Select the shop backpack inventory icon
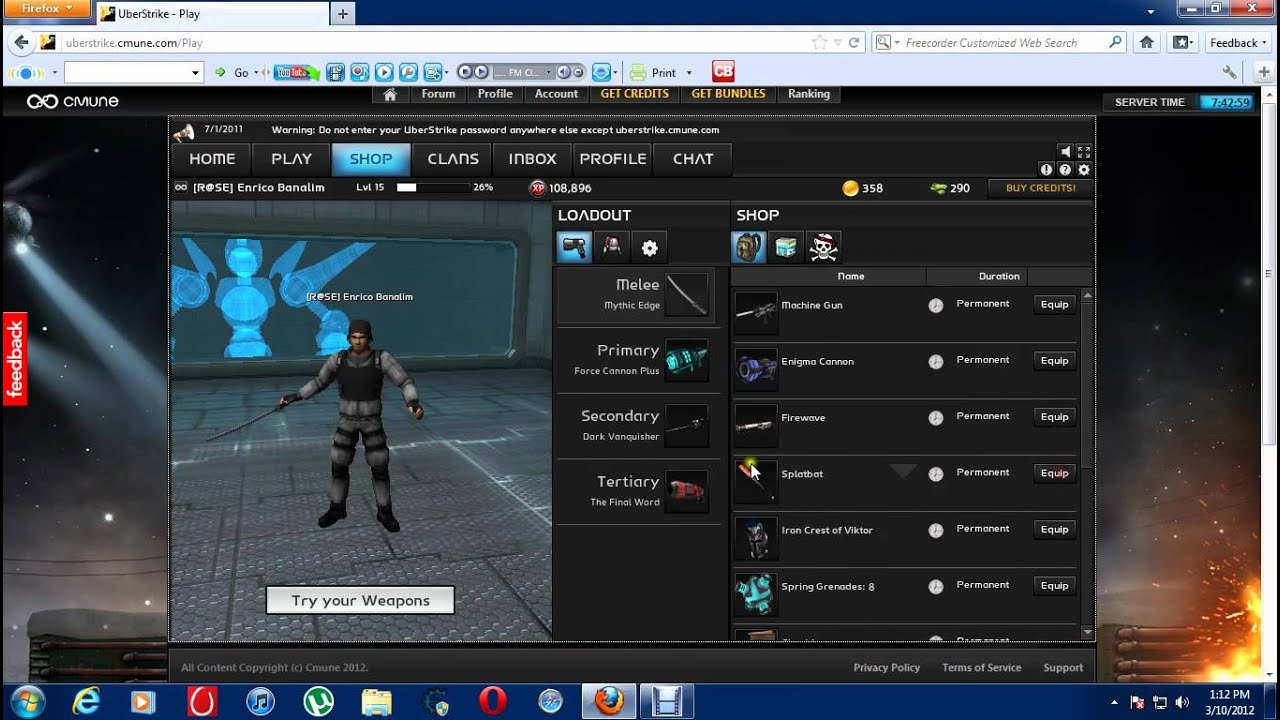Image resolution: width=1280 pixels, height=720 pixels. coord(748,247)
